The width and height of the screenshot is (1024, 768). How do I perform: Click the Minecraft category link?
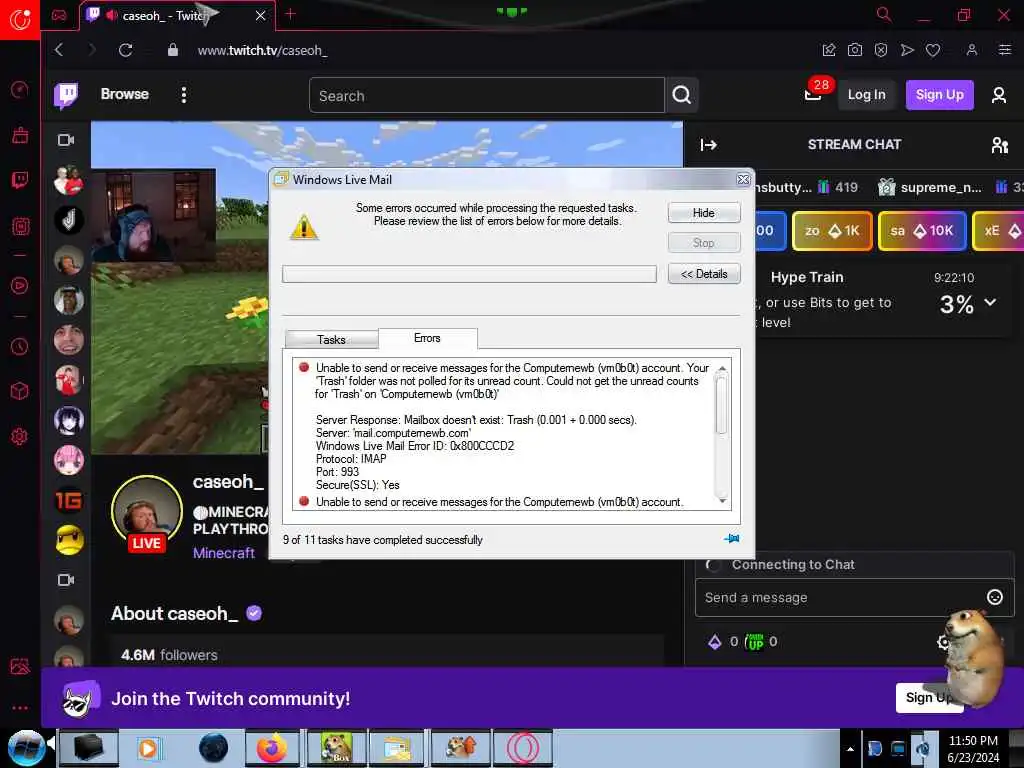[x=224, y=553]
